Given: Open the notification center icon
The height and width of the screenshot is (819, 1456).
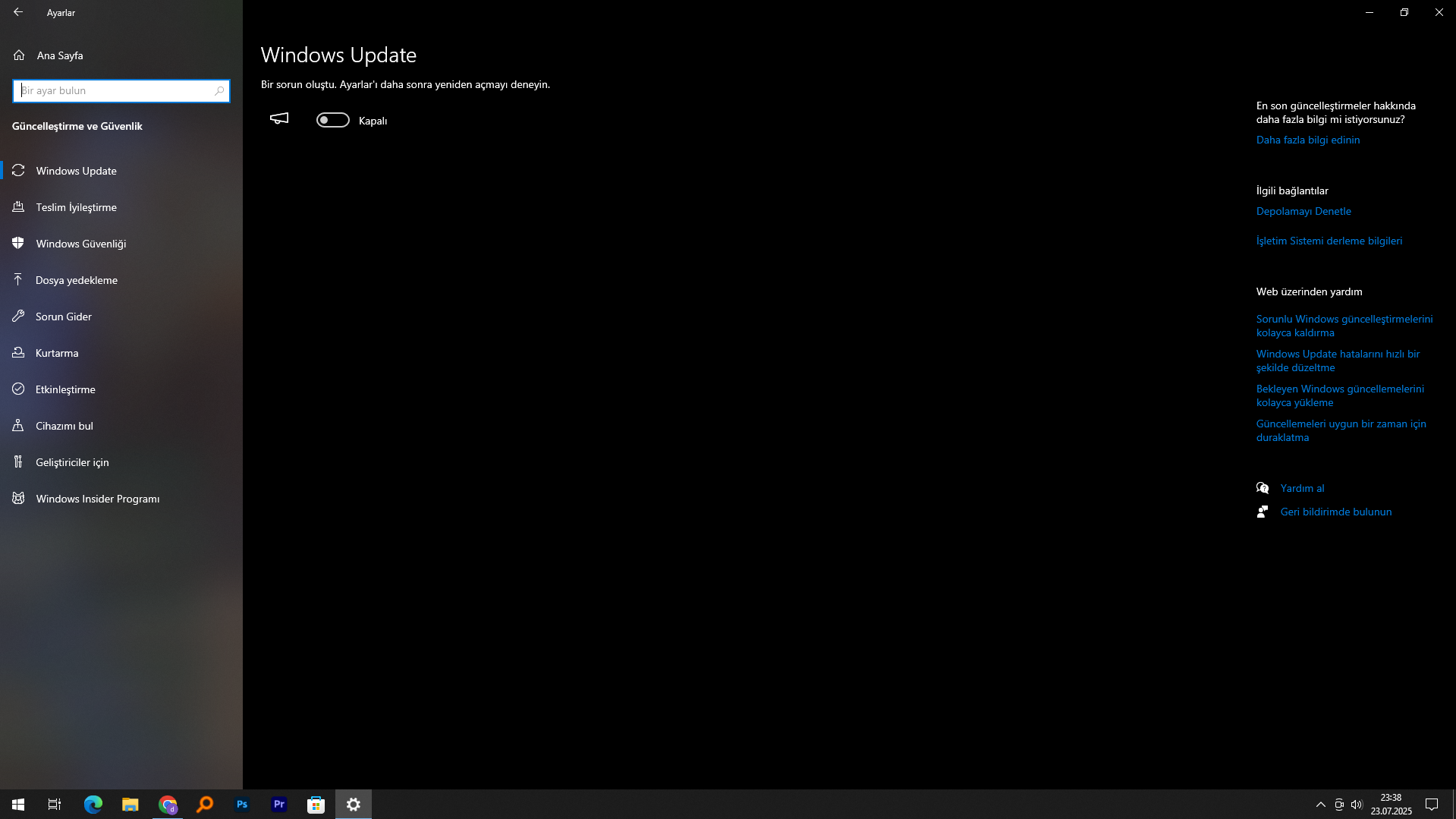Looking at the screenshot, I should (1432, 805).
